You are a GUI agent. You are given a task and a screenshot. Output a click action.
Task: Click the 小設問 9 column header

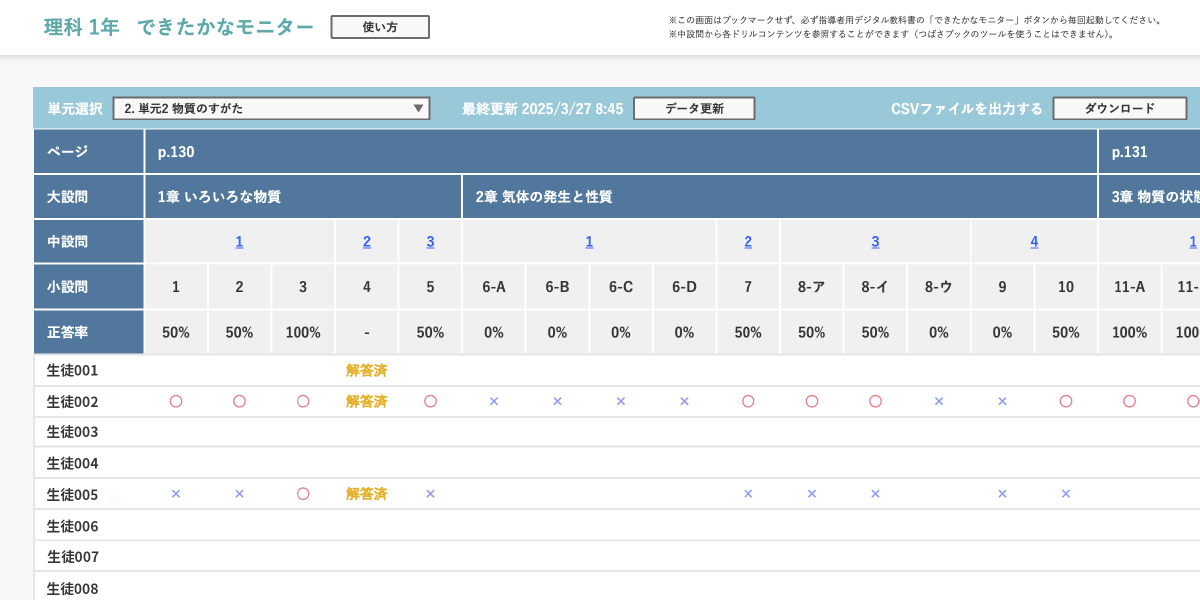coord(1002,287)
